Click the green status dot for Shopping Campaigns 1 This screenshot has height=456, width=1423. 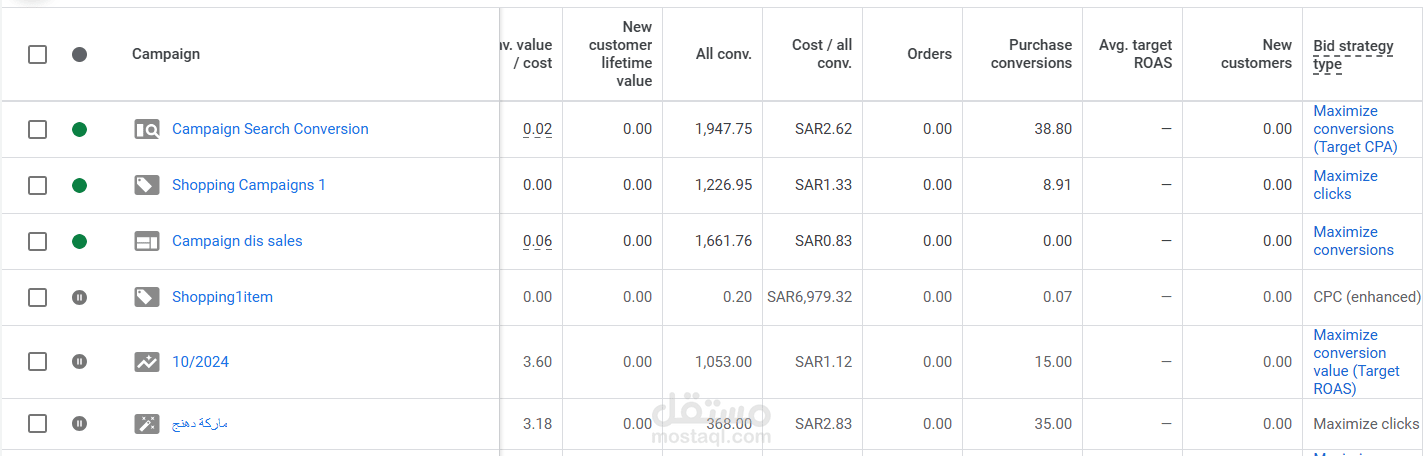click(80, 185)
